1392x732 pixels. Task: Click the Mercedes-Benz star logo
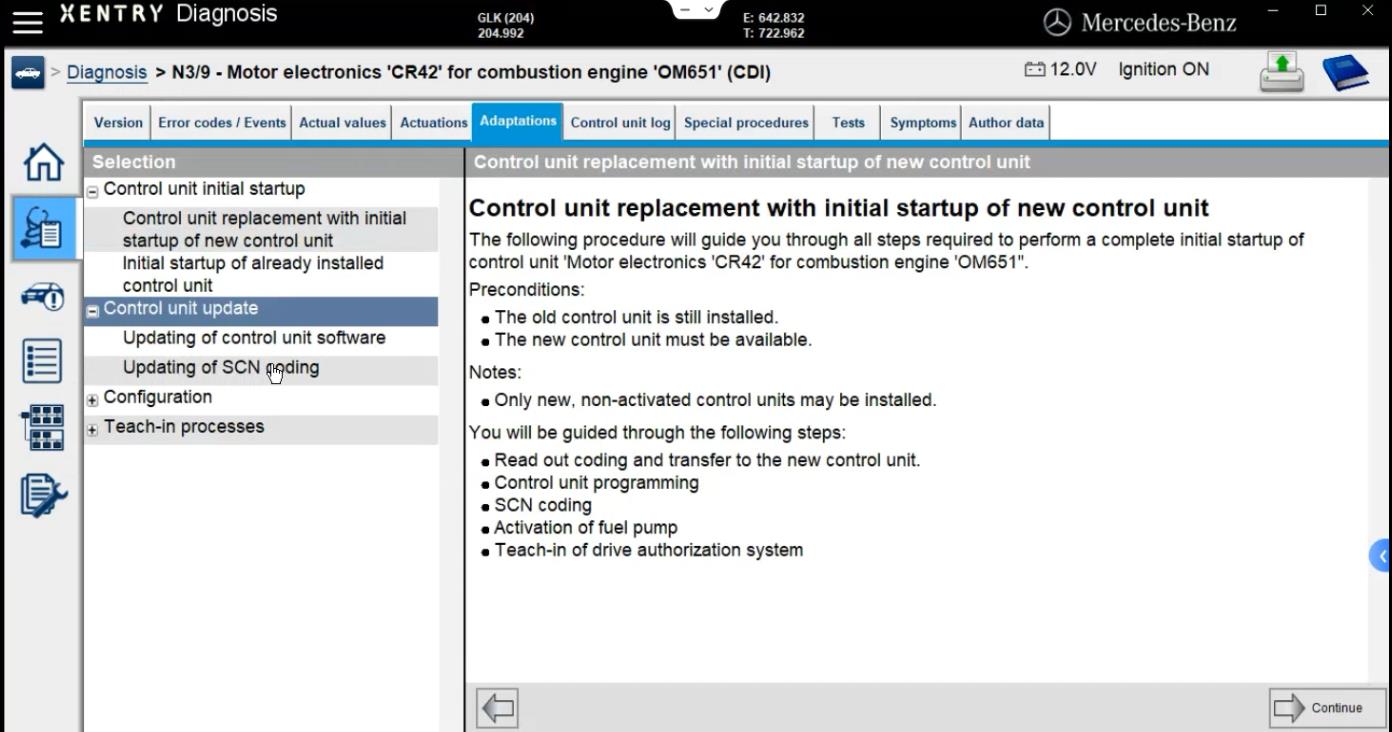(1057, 22)
